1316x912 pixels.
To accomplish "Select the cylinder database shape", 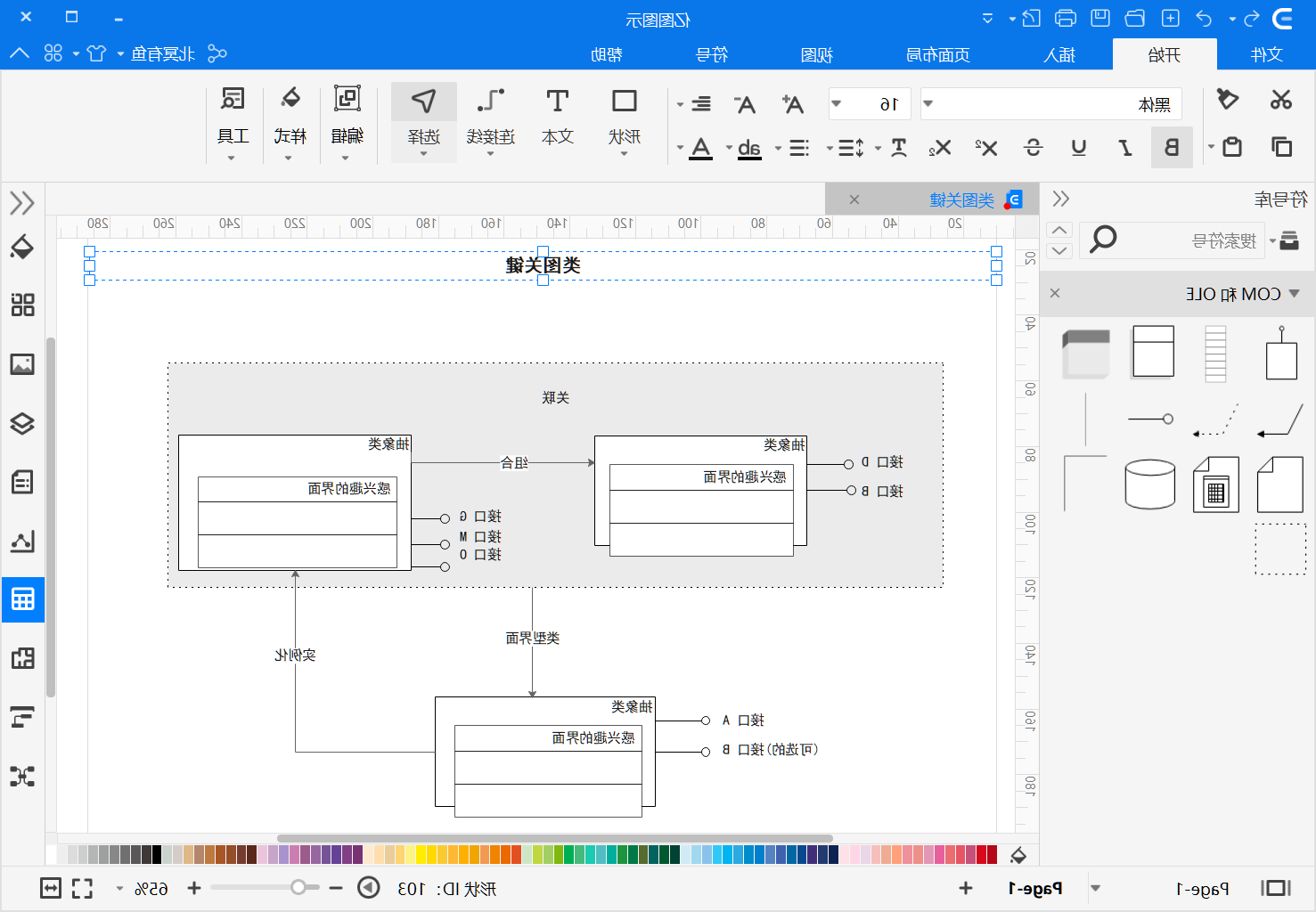I will 1150,484.
